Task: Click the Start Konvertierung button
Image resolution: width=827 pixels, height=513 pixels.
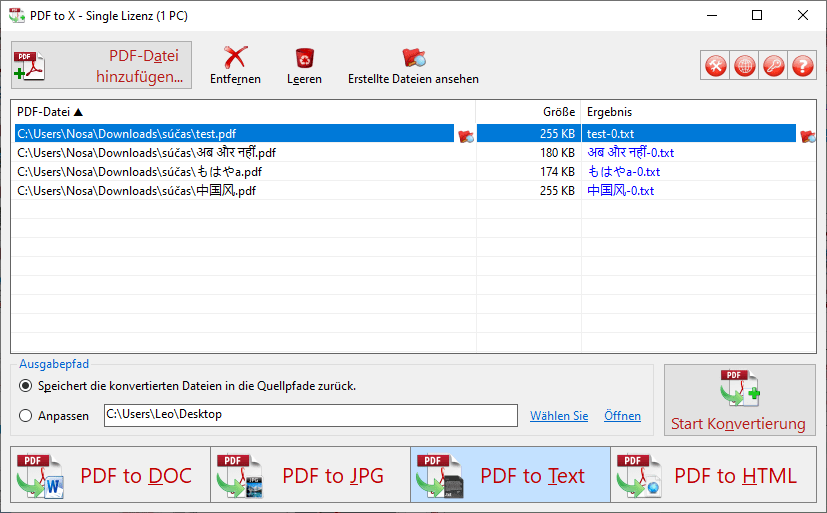Action: pyautogui.click(x=739, y=400)
